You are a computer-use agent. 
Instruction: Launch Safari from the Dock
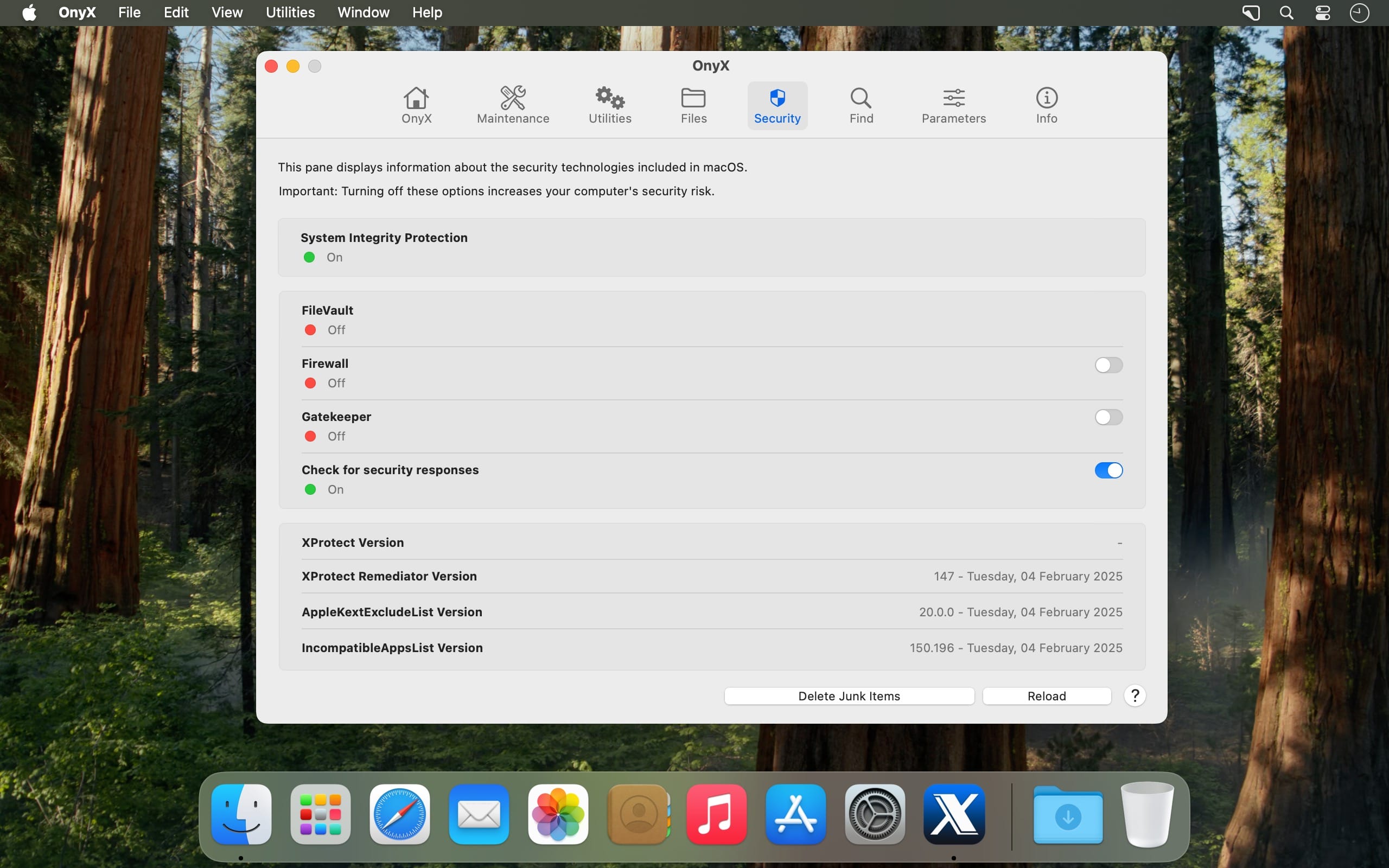pos(399,814)
